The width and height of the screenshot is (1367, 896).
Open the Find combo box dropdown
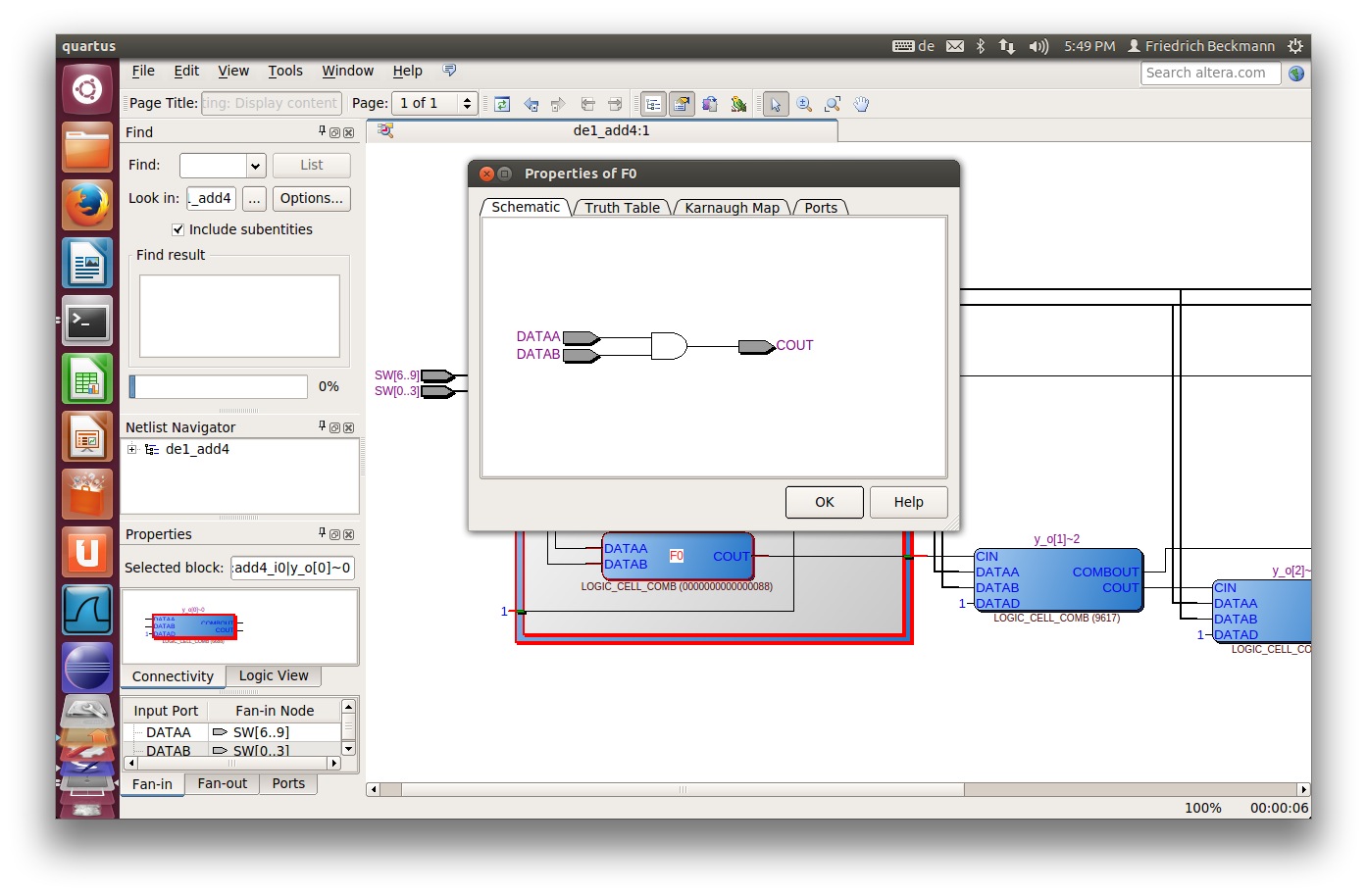tap(255, 166)
